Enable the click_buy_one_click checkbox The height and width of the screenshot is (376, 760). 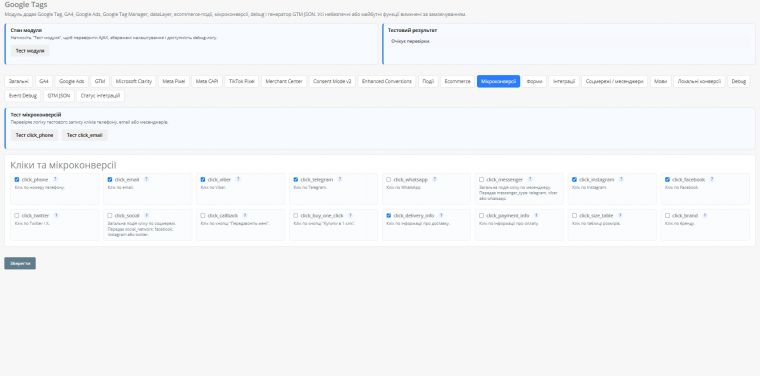[296, 216]
